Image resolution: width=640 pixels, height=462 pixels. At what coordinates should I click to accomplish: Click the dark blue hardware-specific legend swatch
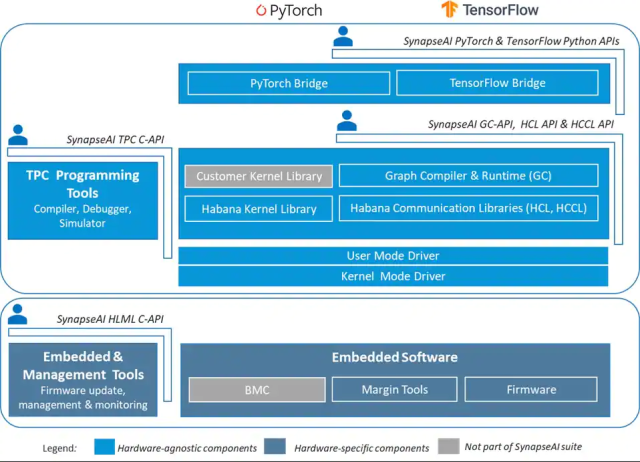click(275, 446)
